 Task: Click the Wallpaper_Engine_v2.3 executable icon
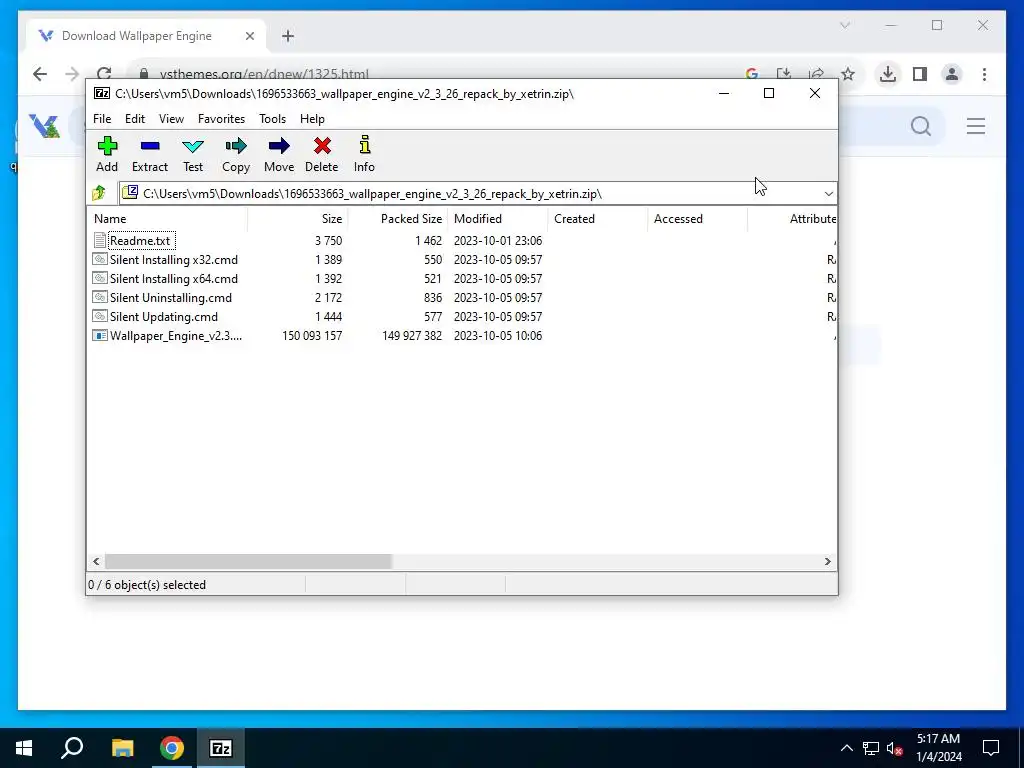click(99, 336)
